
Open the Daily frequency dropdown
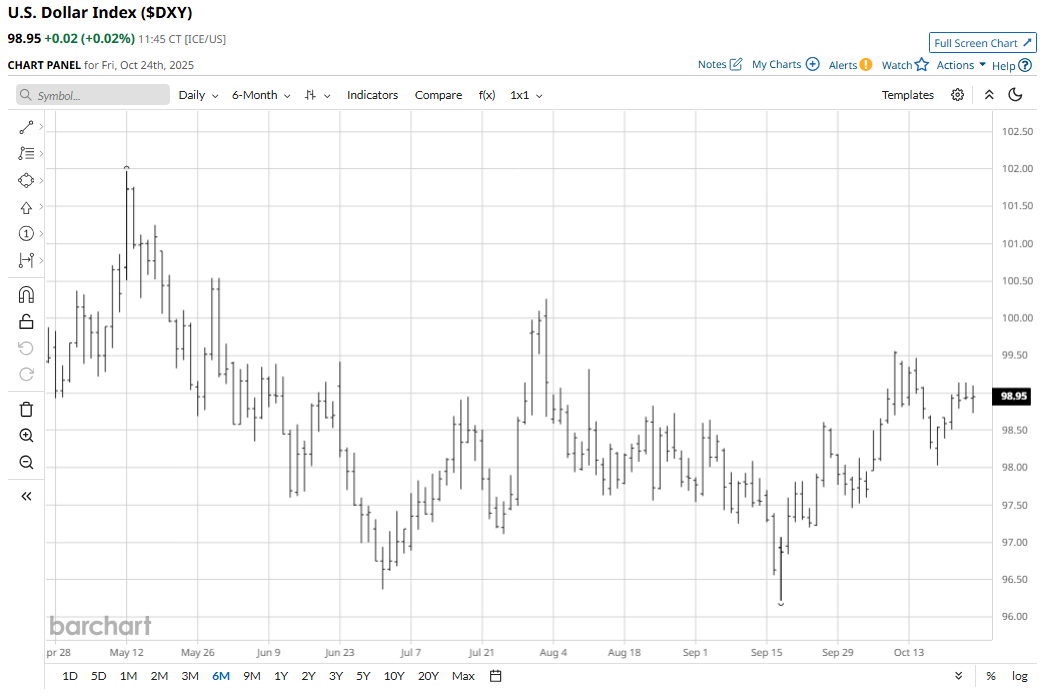[x=199, y=95]
